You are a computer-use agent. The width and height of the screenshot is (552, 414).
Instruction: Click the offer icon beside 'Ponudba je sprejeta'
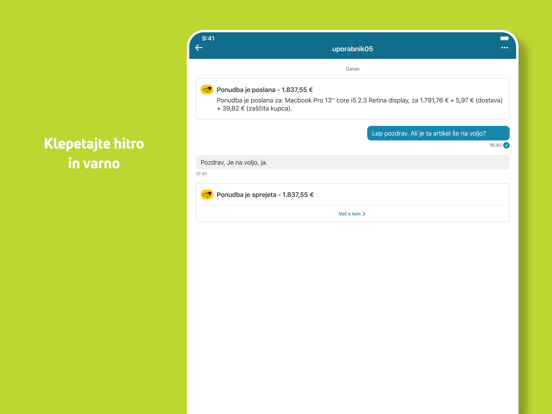click(207, 194)
